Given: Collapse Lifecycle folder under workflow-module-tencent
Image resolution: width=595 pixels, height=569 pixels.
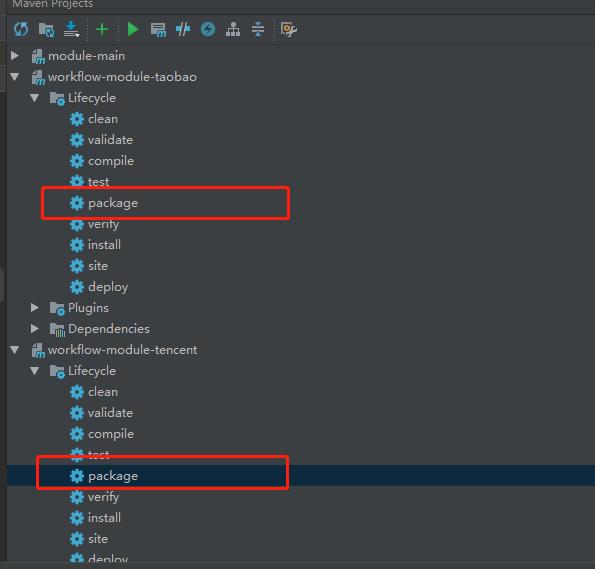Looking at the screenshot, I should tap(35, 371).
